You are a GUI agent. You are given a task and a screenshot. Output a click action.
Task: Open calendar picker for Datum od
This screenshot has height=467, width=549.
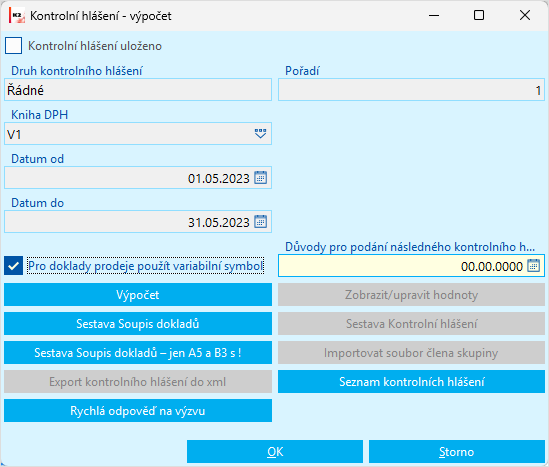click(260, 177)
